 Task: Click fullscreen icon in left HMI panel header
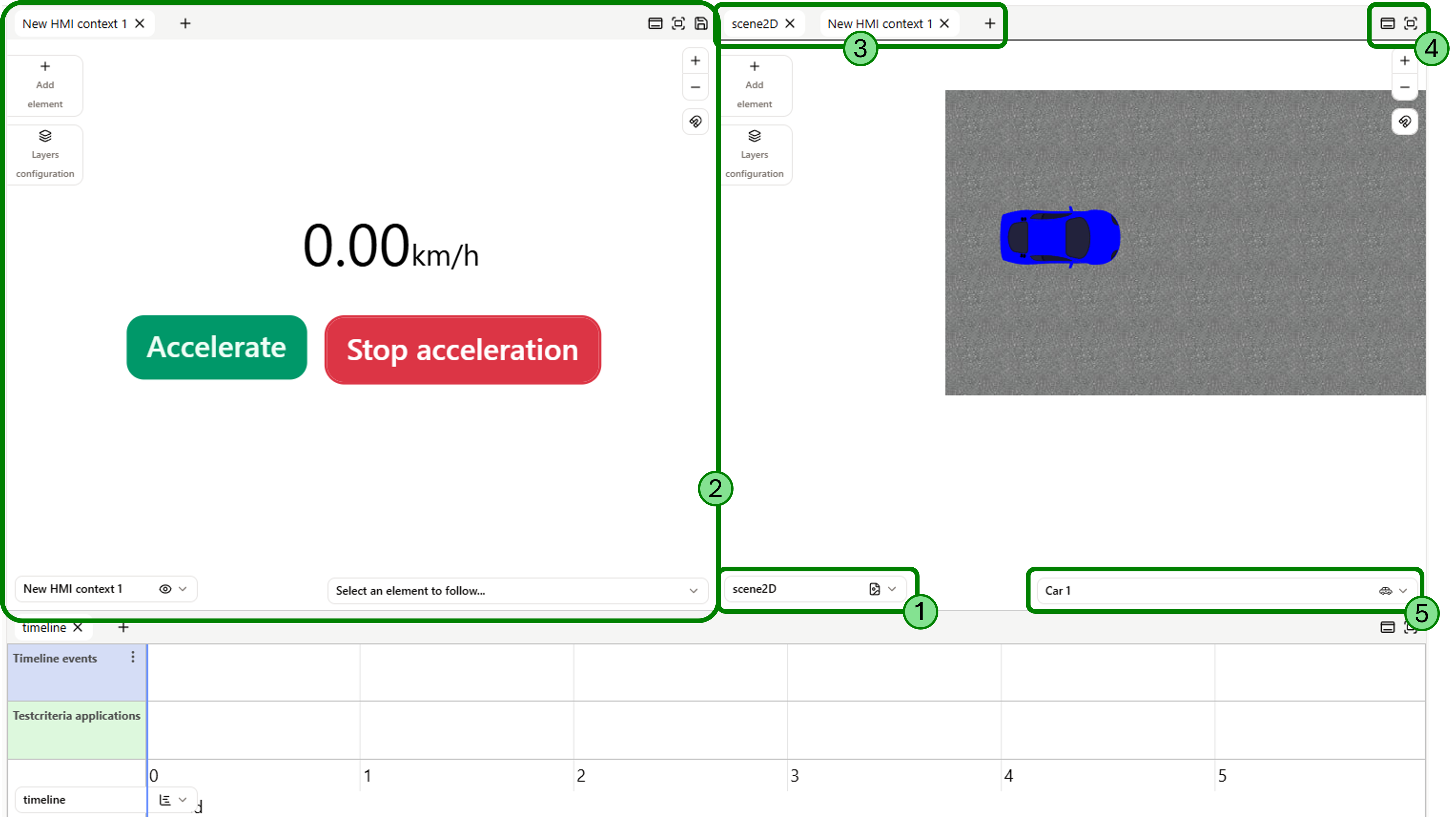tap(678, 23)
